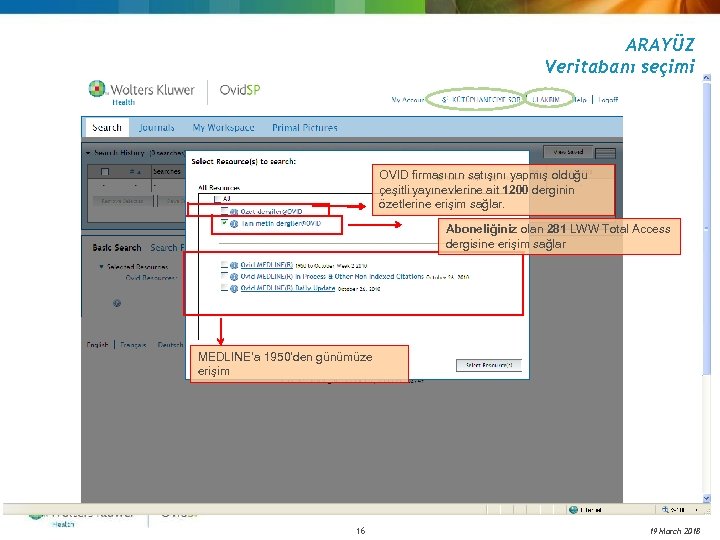Click the View Saved button
Screen dimensions: 720x540
[x=568, y=152]
